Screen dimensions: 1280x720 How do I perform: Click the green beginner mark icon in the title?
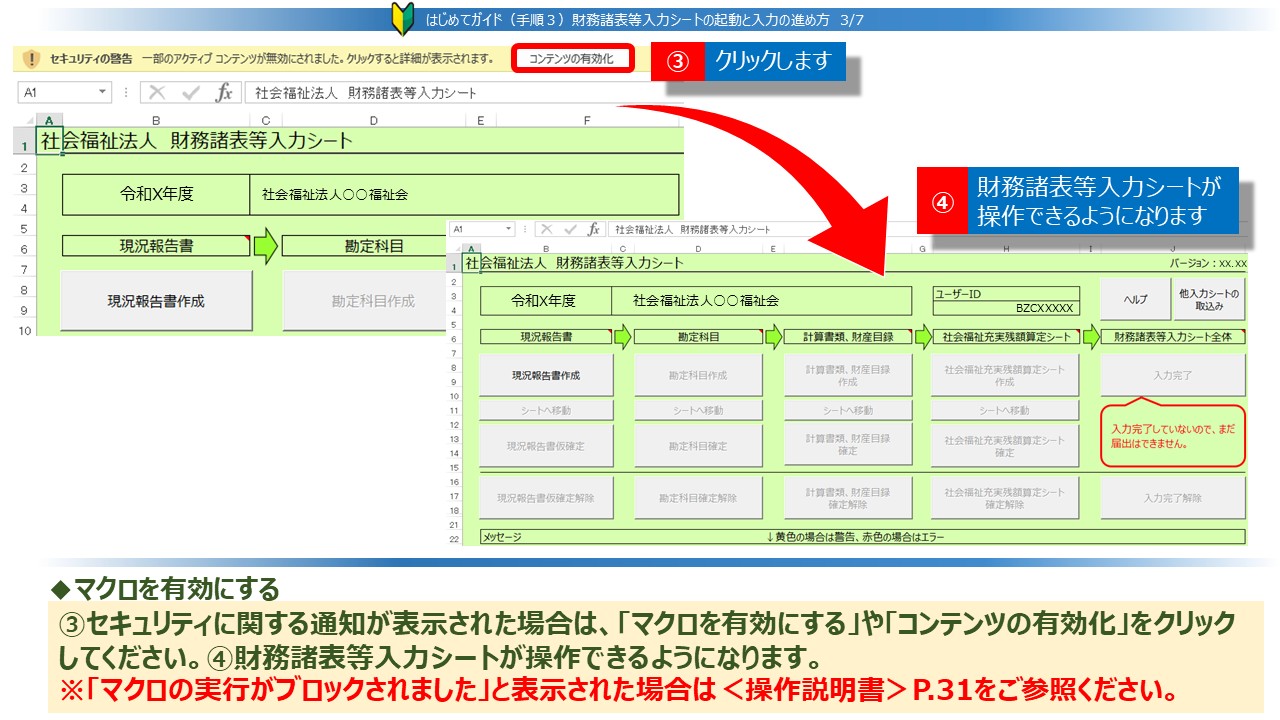coord(403,19)
